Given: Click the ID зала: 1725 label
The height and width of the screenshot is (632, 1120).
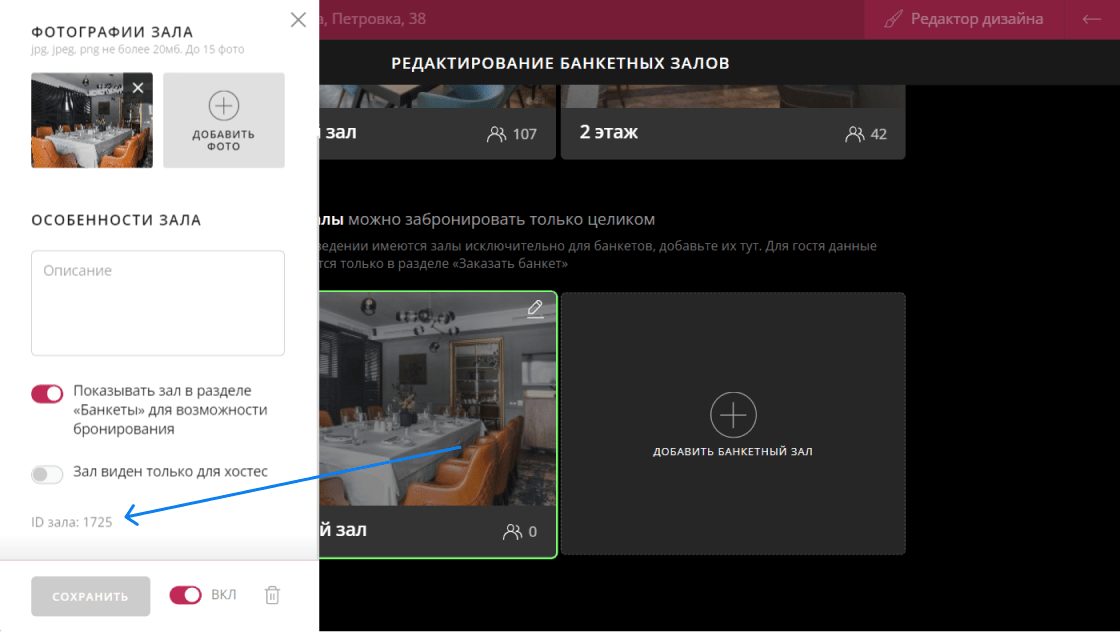Looking at the screenshot, I should pyautogui.click(x=70, y=521).
